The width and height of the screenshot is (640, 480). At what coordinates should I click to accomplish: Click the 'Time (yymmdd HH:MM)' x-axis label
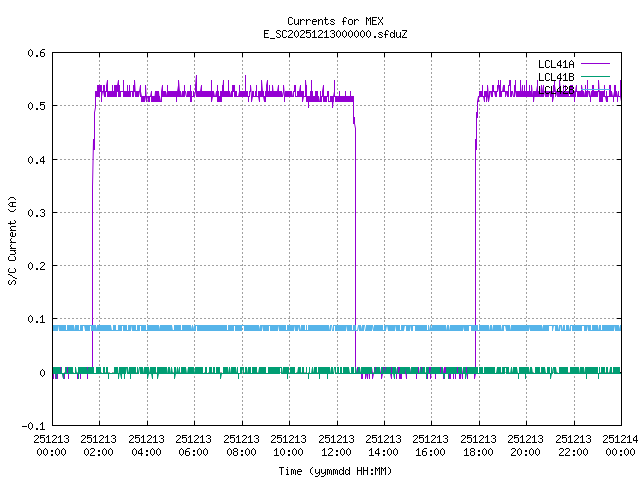335,471
